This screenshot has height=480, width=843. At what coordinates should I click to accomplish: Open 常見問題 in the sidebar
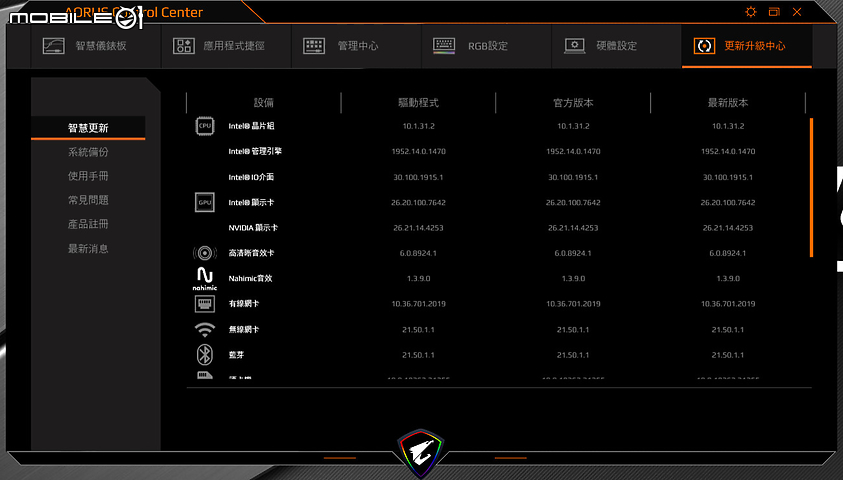click(88, 200)
